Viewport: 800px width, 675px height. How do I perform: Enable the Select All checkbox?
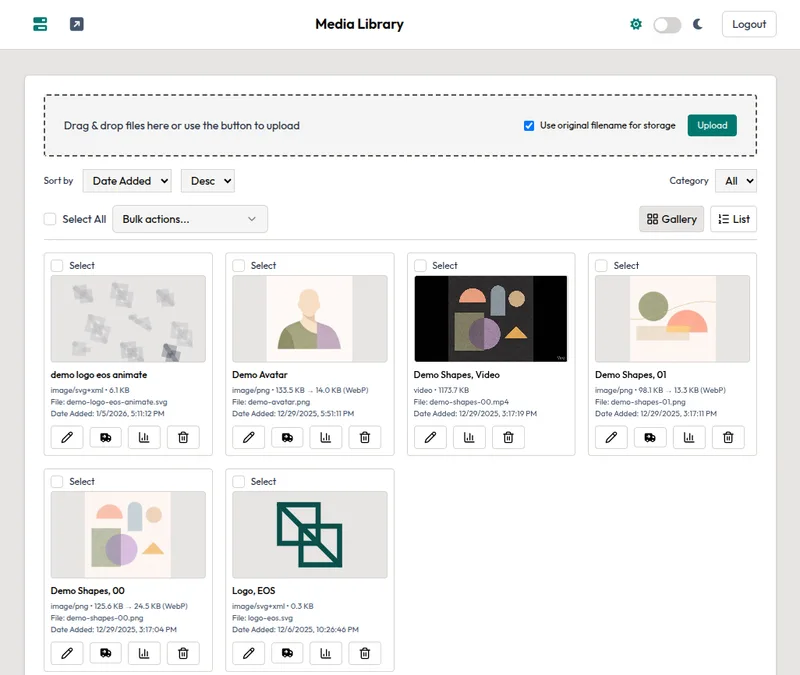point(49,219)
